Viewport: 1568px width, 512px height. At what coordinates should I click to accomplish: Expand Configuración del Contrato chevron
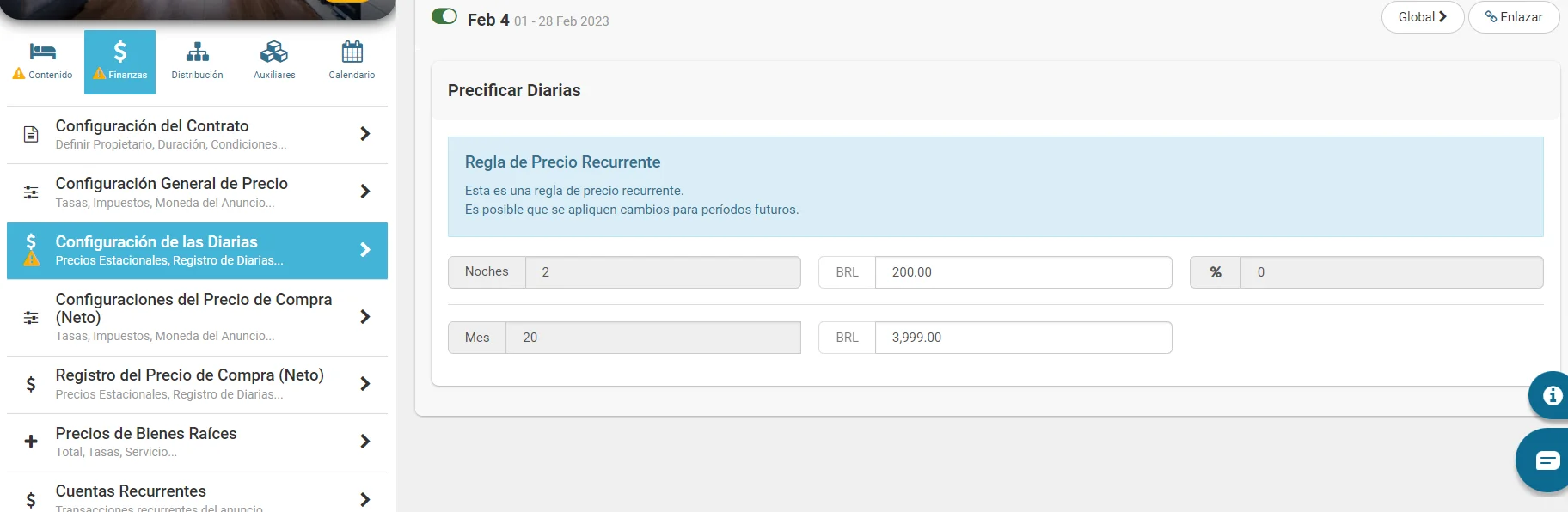click(365, 134)
